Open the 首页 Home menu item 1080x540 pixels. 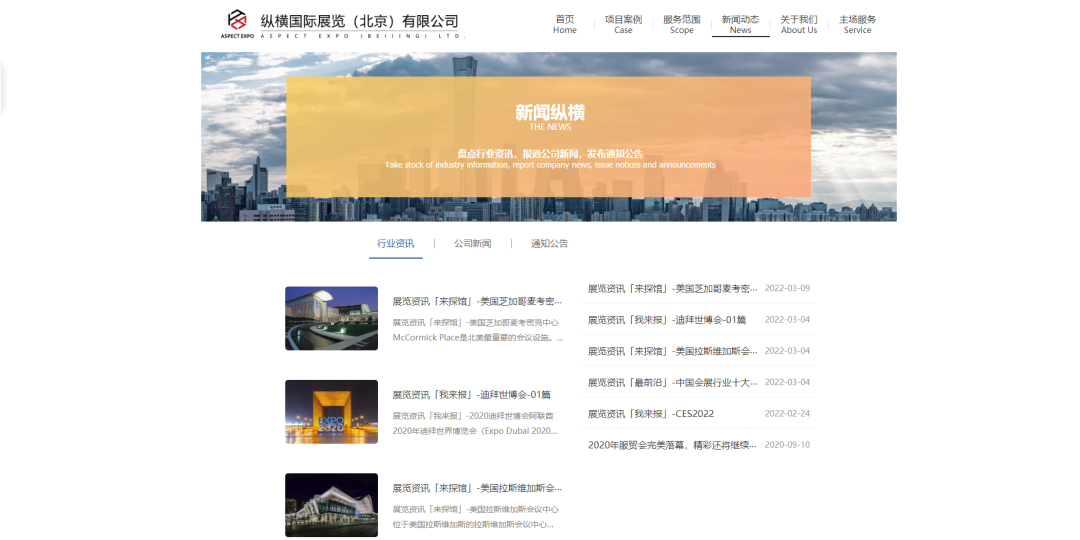pyautogui.click(x=565, y=24)
